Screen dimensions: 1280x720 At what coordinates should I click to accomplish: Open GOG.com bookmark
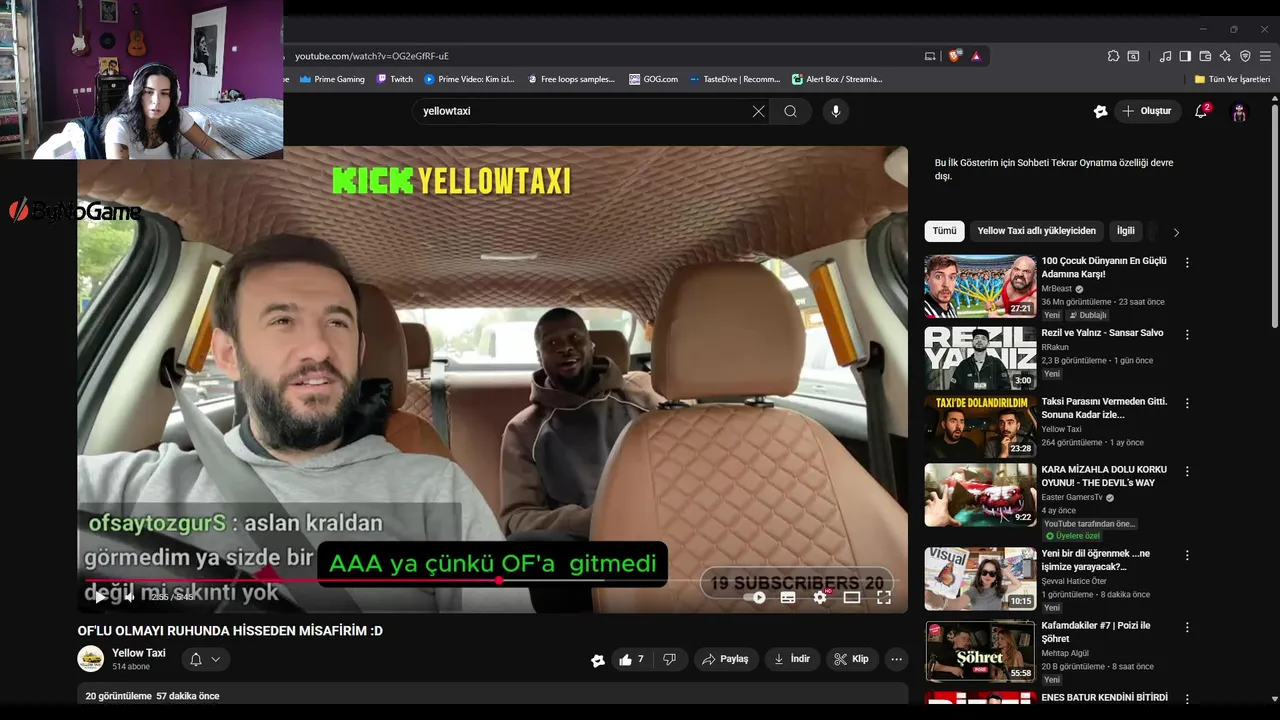click(653, 79)
